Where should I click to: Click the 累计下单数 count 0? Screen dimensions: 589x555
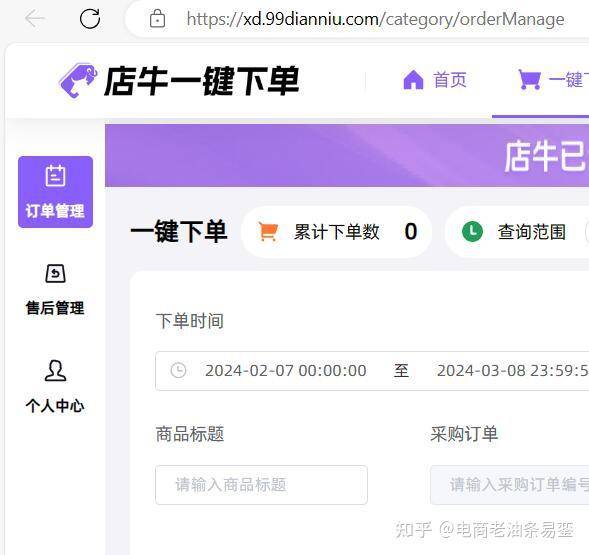(x=411, y=232)
